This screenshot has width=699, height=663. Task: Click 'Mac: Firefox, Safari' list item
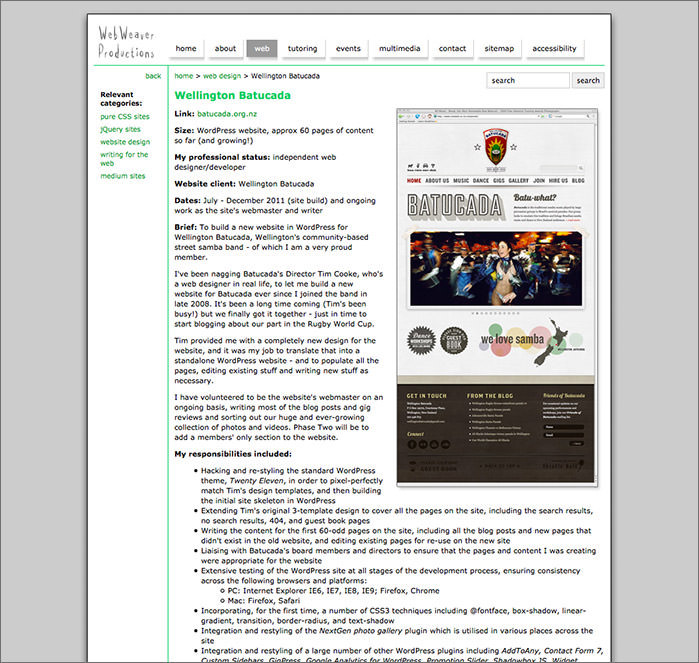click(263, 601)
